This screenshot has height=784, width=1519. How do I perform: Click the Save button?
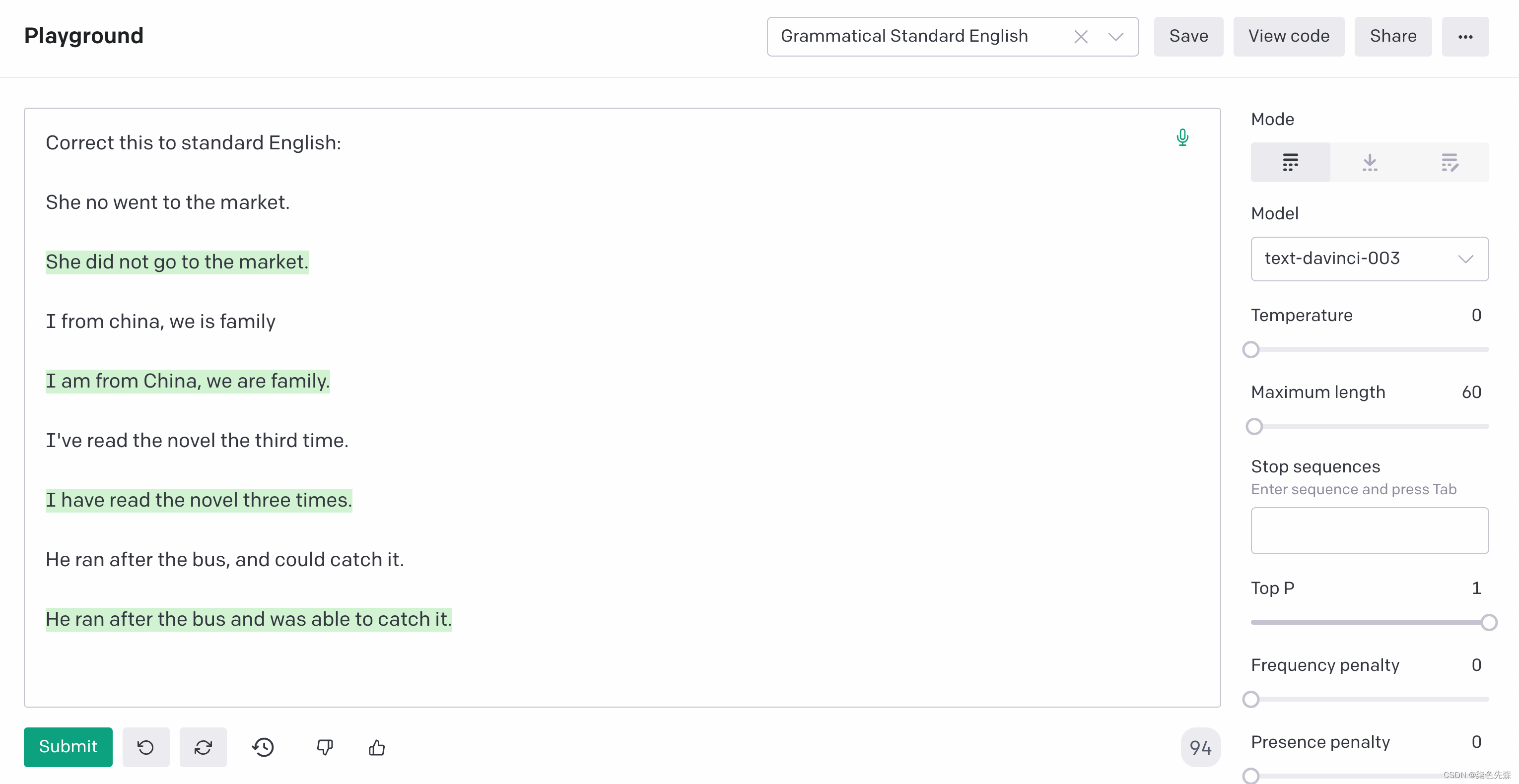click(1188, 37)
